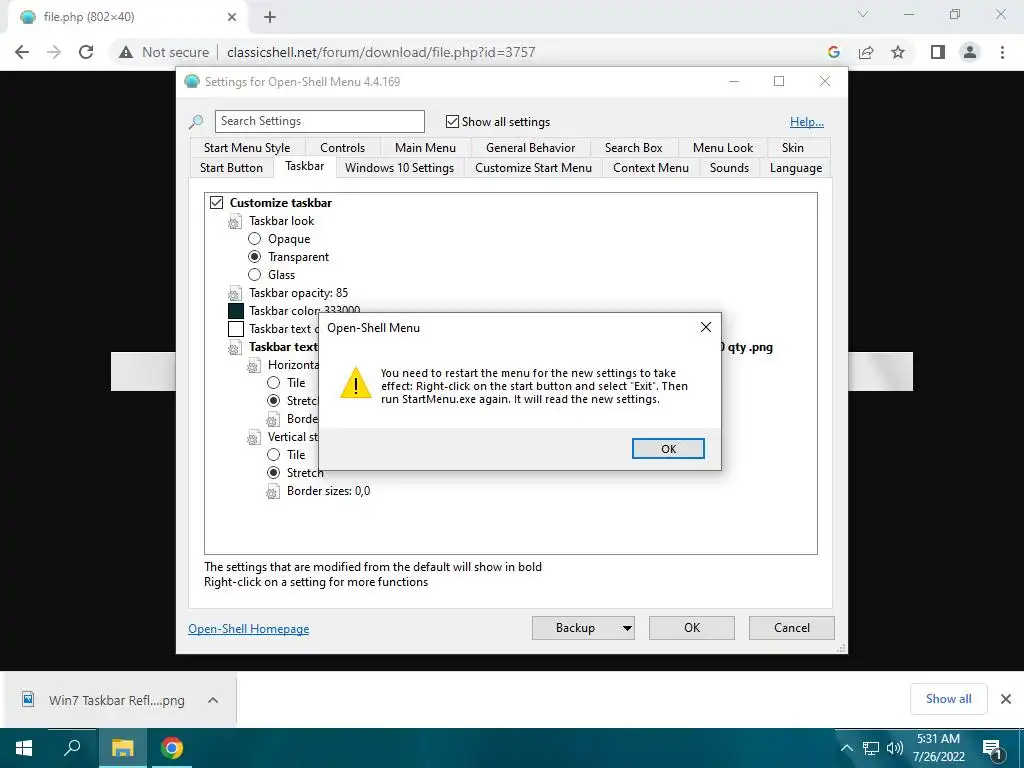1024x768 pixels.
Task: Click the Taskbar text color swatch
Action: click(x=236, y=329)
